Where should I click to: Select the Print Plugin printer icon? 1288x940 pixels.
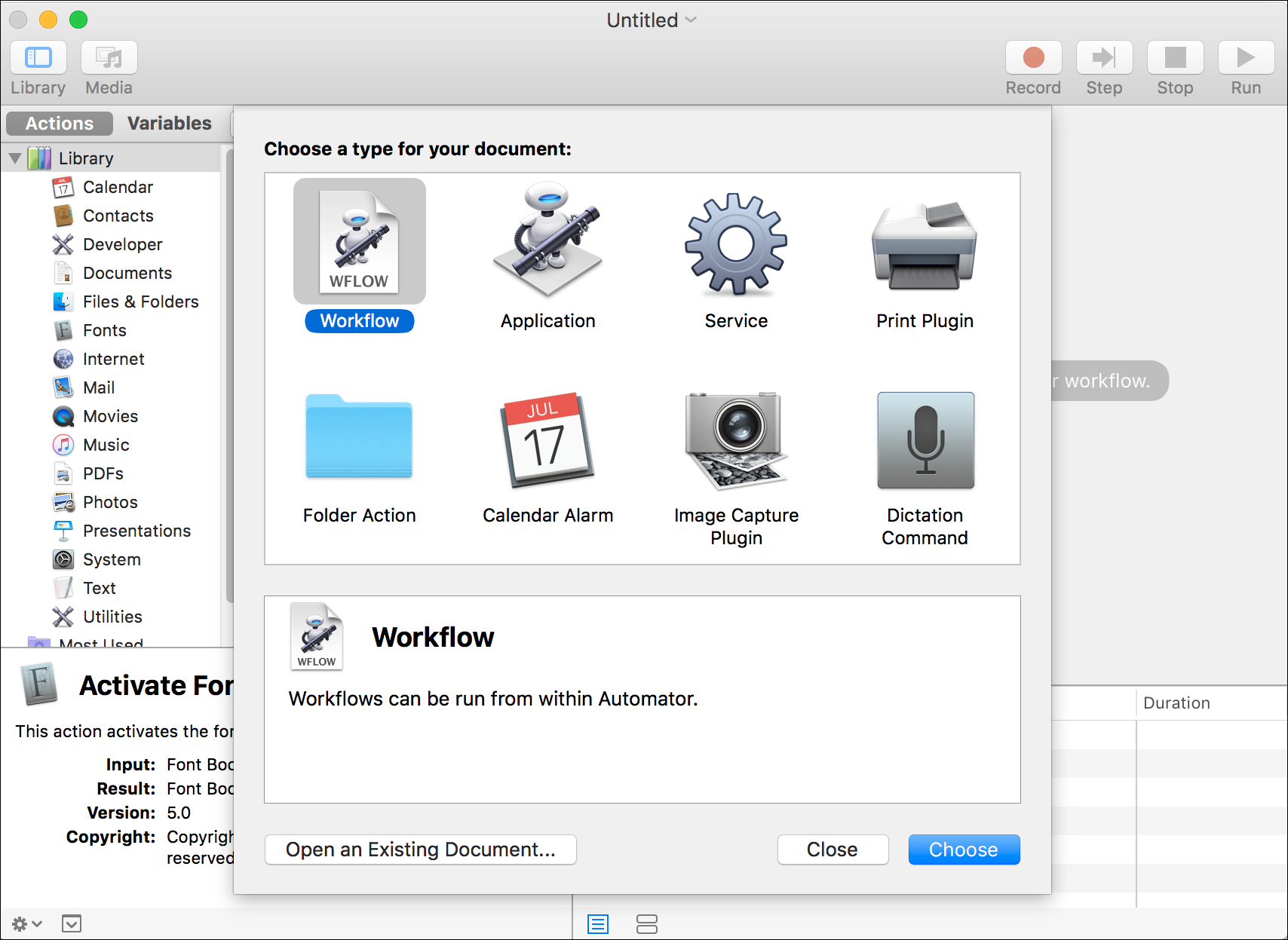pos(925,246)
